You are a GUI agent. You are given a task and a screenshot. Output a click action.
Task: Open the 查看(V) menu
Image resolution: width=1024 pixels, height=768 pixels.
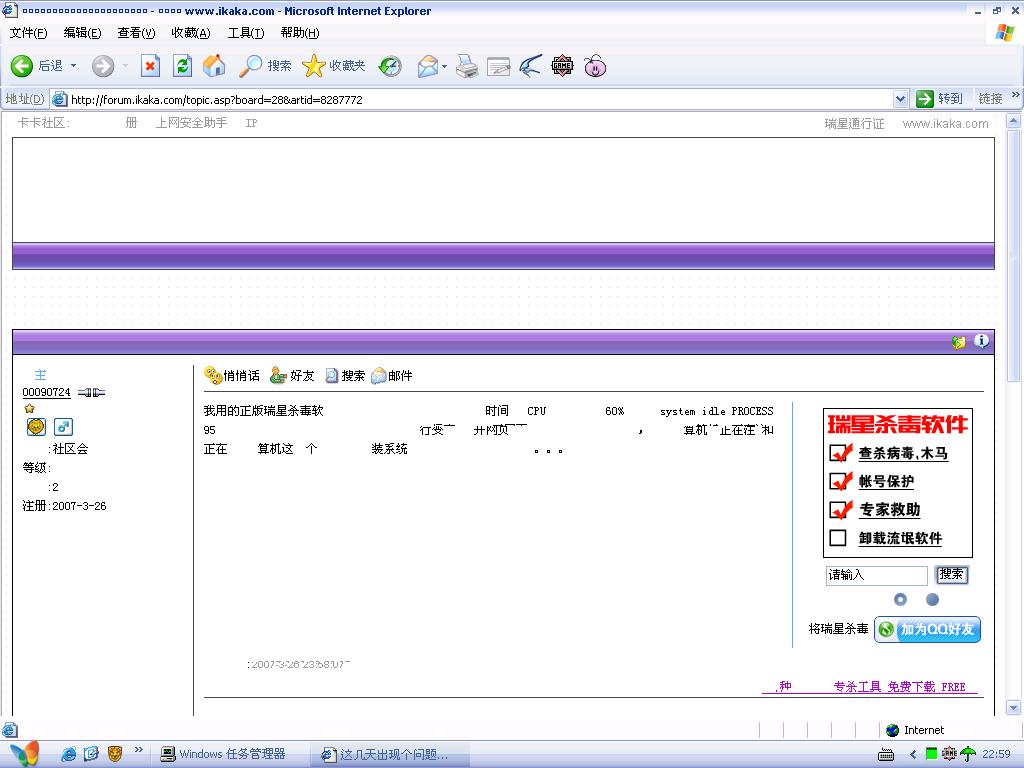click(136, 33)
